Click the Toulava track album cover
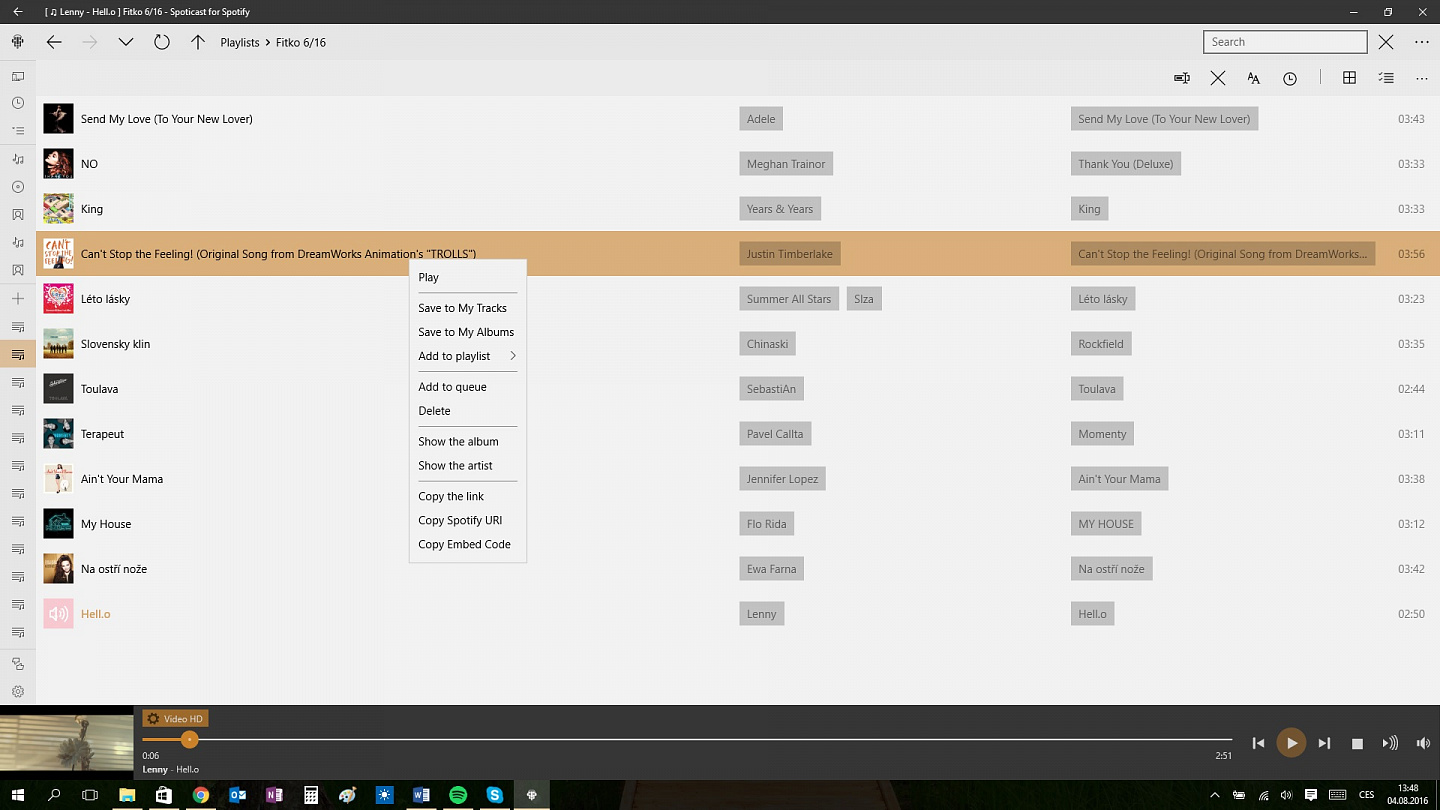This screenshot has height=810, width=1440. coord(58,389)
